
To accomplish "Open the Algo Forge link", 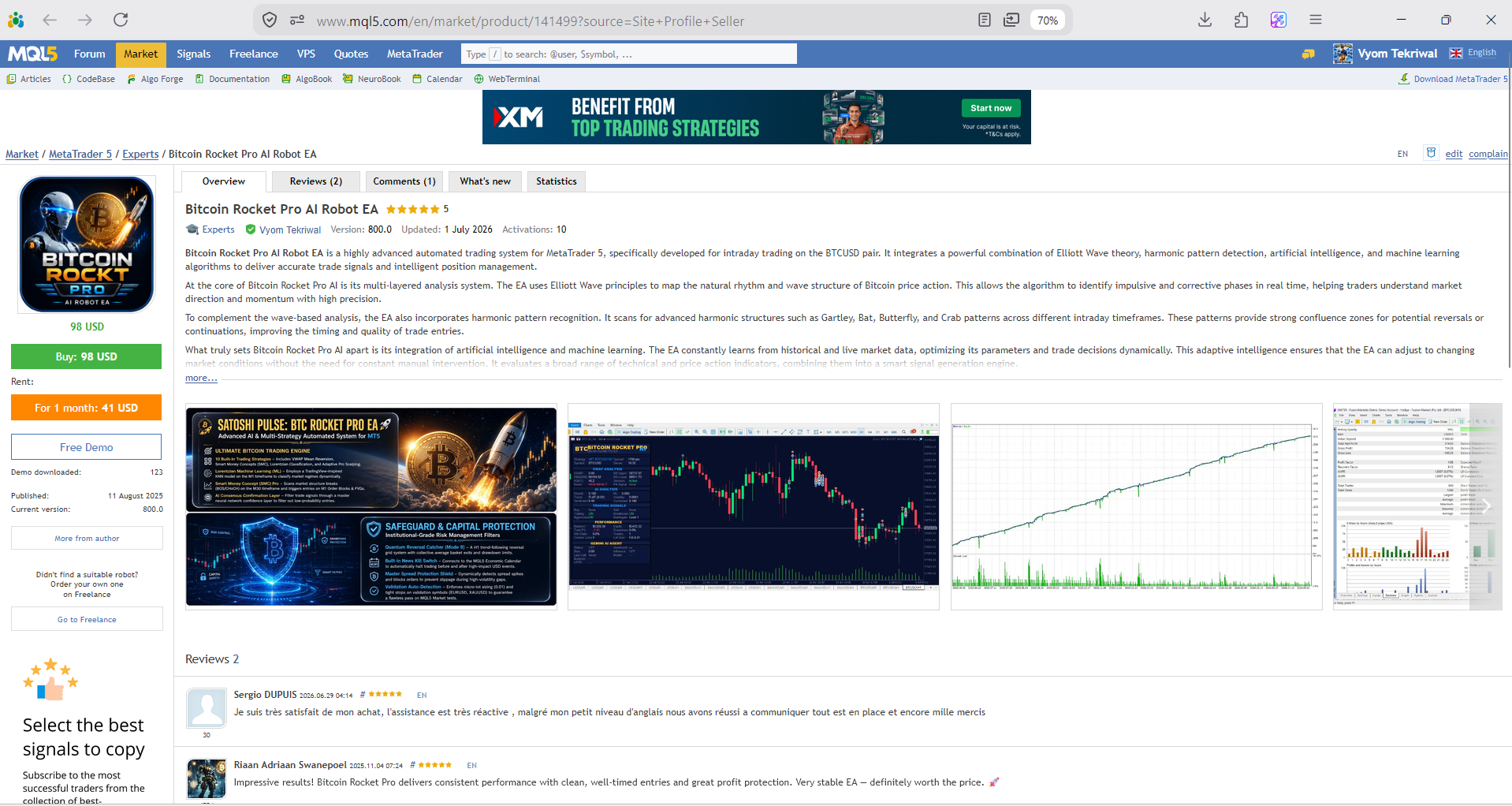I will tap(155, 79).
